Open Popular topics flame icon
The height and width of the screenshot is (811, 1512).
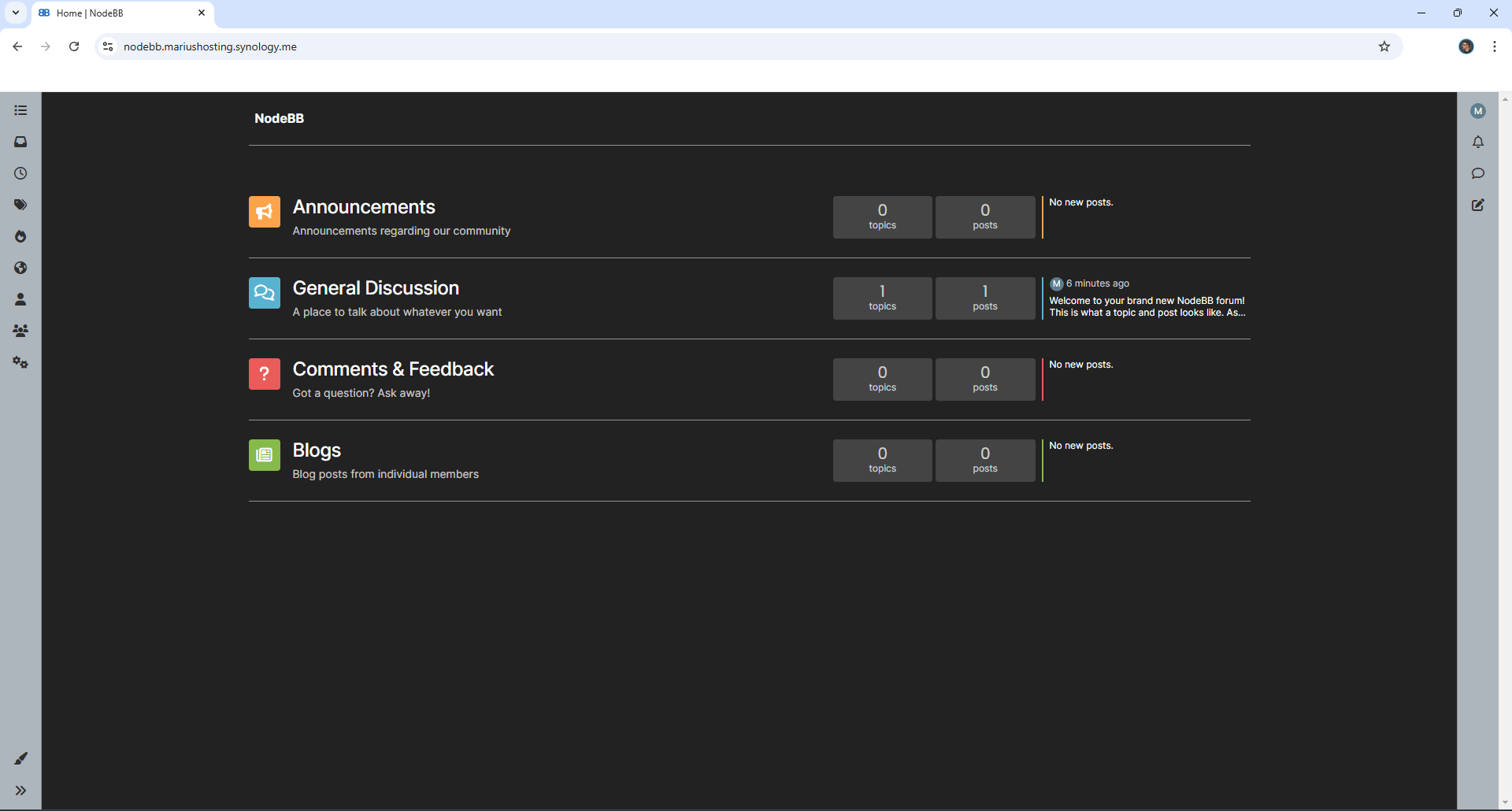pyautogui.click(x=20, y=236)
